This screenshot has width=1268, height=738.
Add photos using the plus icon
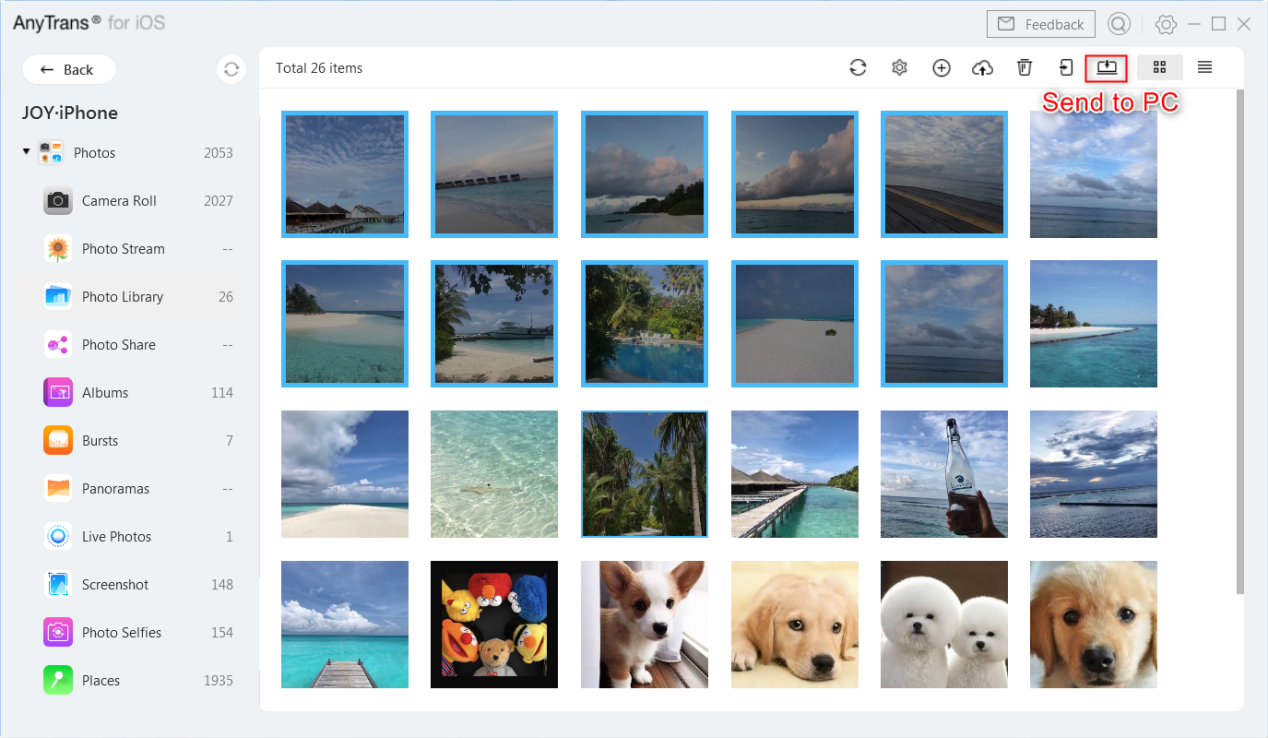941,67
